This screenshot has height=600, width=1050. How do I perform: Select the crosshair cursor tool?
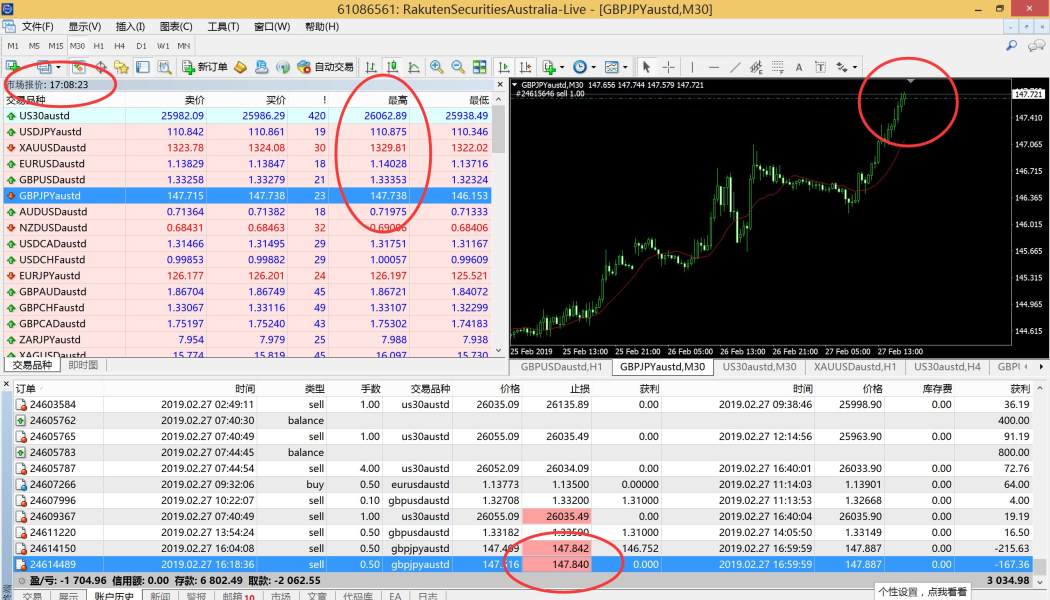[x=669, y=67]
